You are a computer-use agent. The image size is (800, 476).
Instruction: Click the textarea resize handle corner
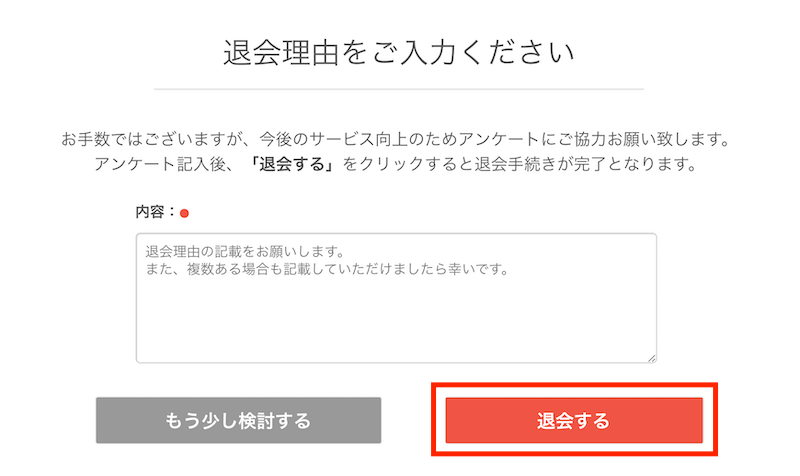(x=652, y=357)
